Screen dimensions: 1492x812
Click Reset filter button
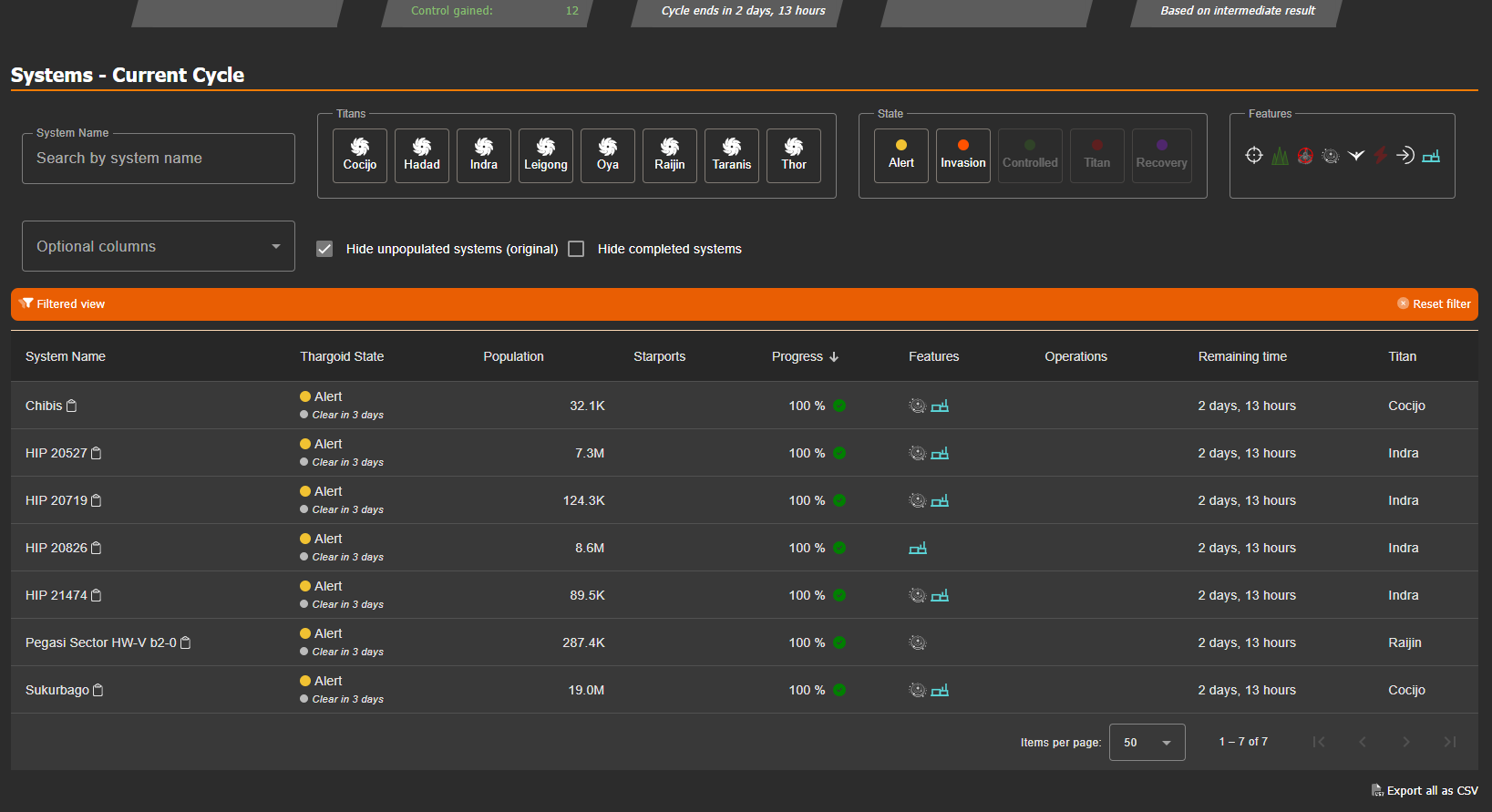(1434, 303)
